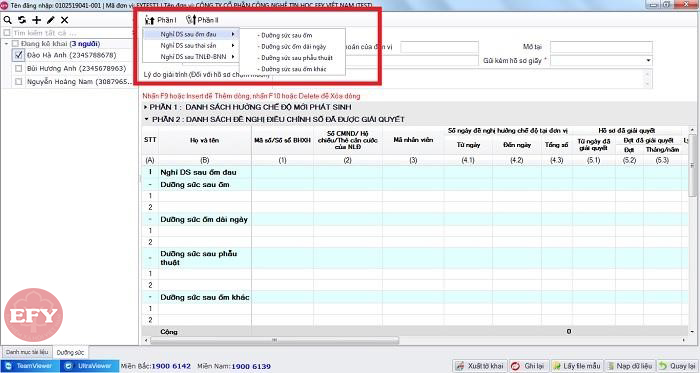This screenshot has width=700, height=373.
Task: Collapse the Đang kê khai tree group
Action: pos(6,44)
